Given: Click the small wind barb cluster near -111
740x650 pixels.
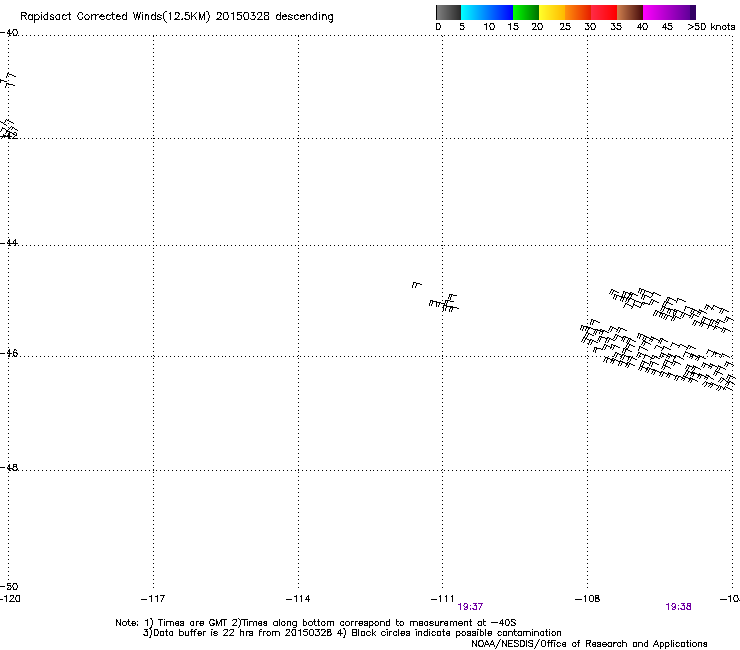Looking at the screenshot, I should 443,303.
